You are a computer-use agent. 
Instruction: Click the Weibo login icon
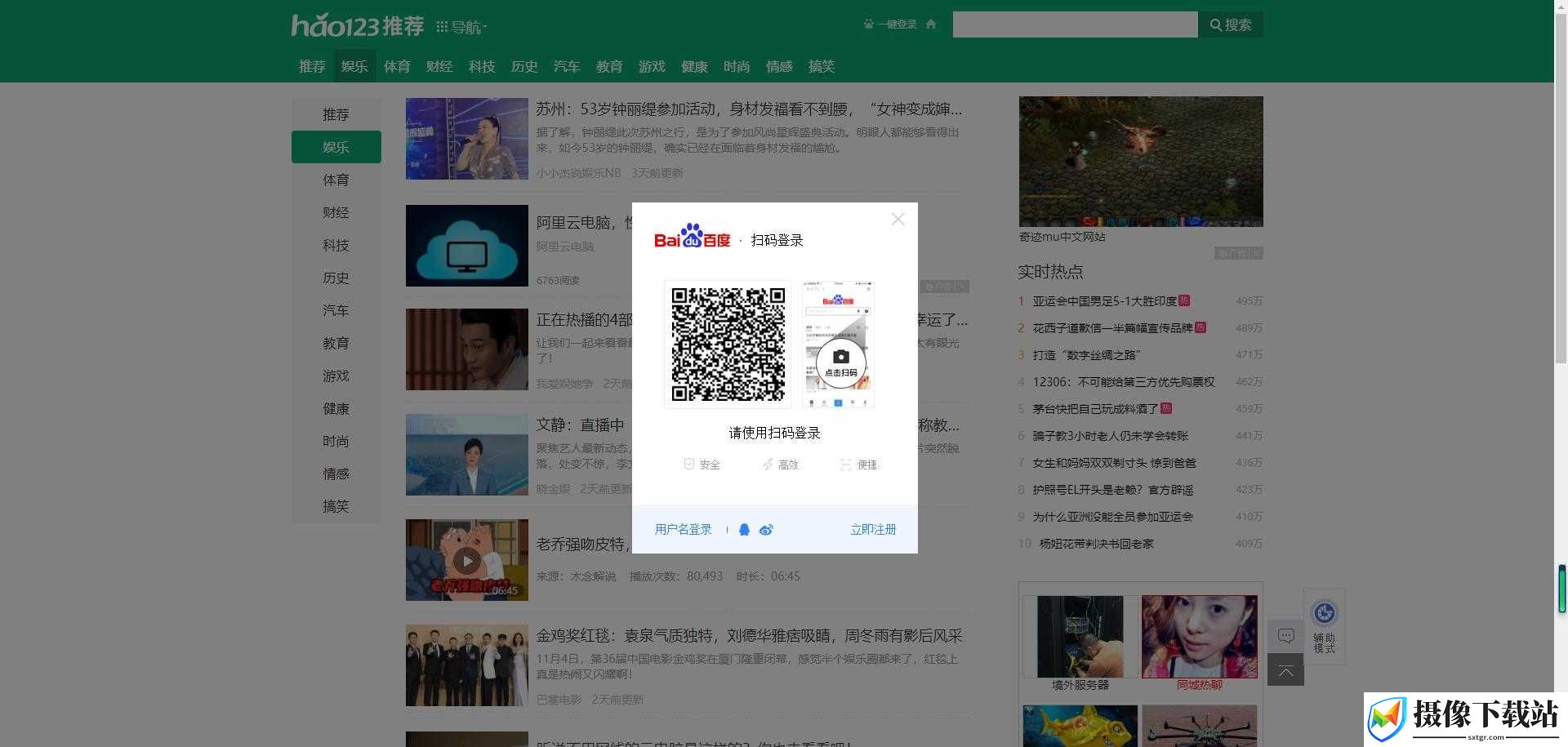click(x=766, y=529)
